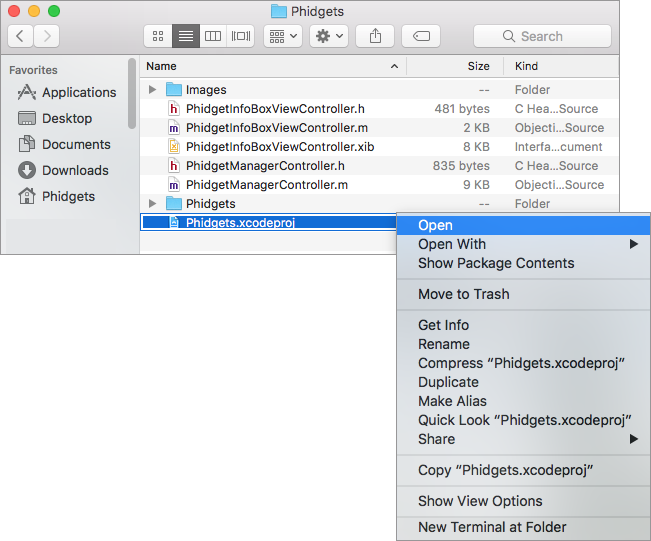Select the Images folder icon
The width and height of the screenshot is (651, 541).
pos(174,89)
